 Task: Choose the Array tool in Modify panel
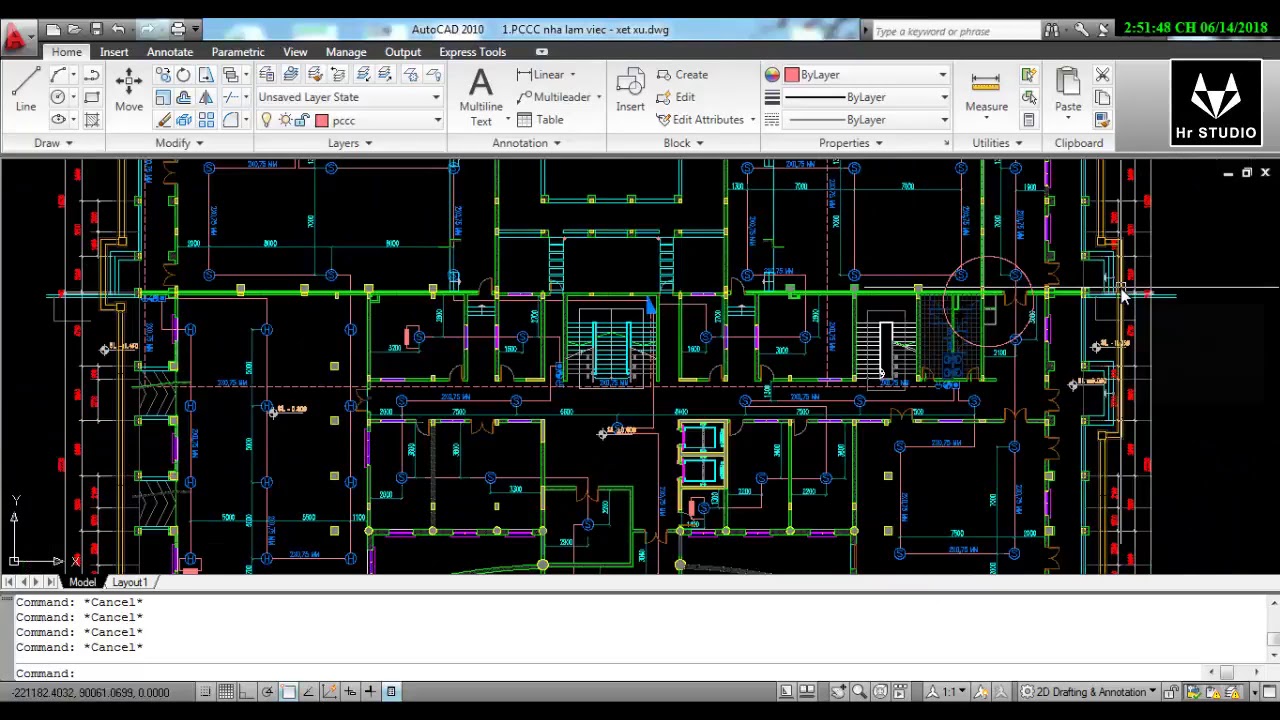click(x=206, y=120)
